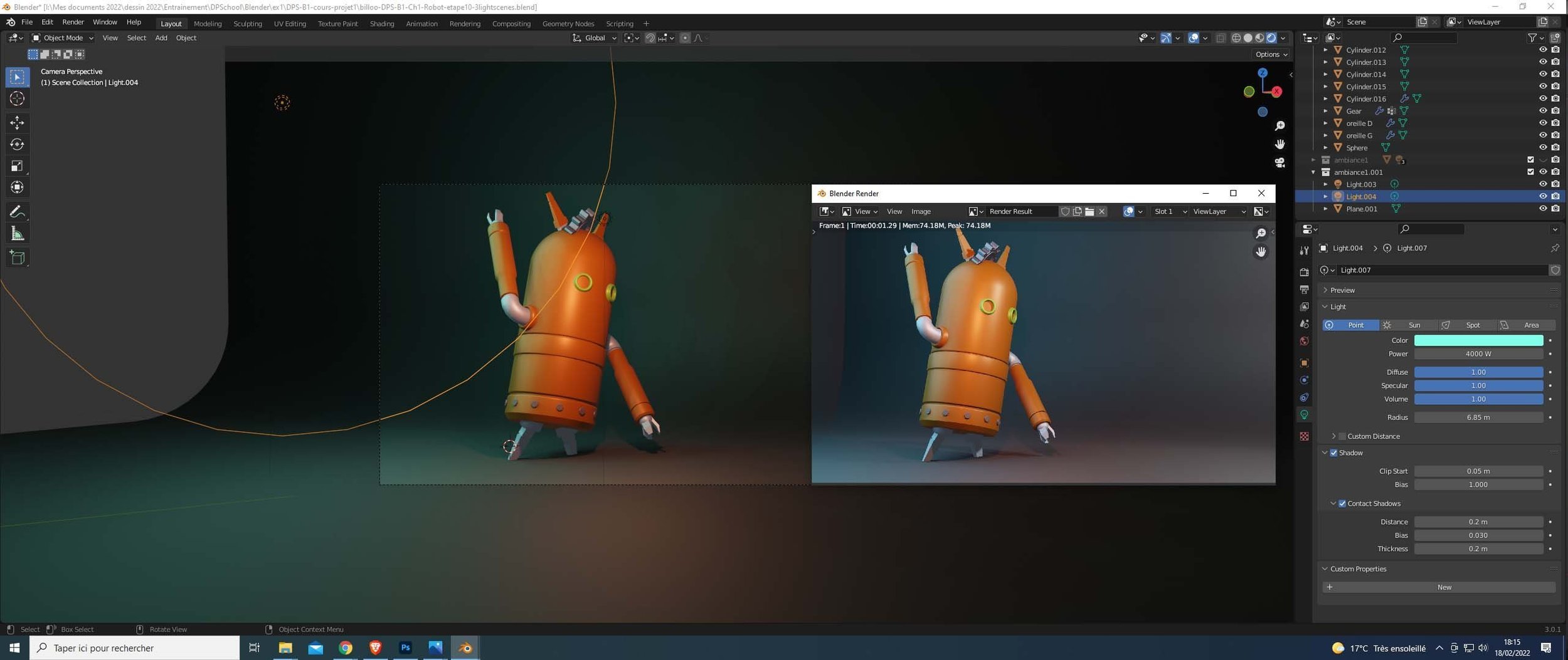Click the 3D Cursor tool

pos(17,98)
